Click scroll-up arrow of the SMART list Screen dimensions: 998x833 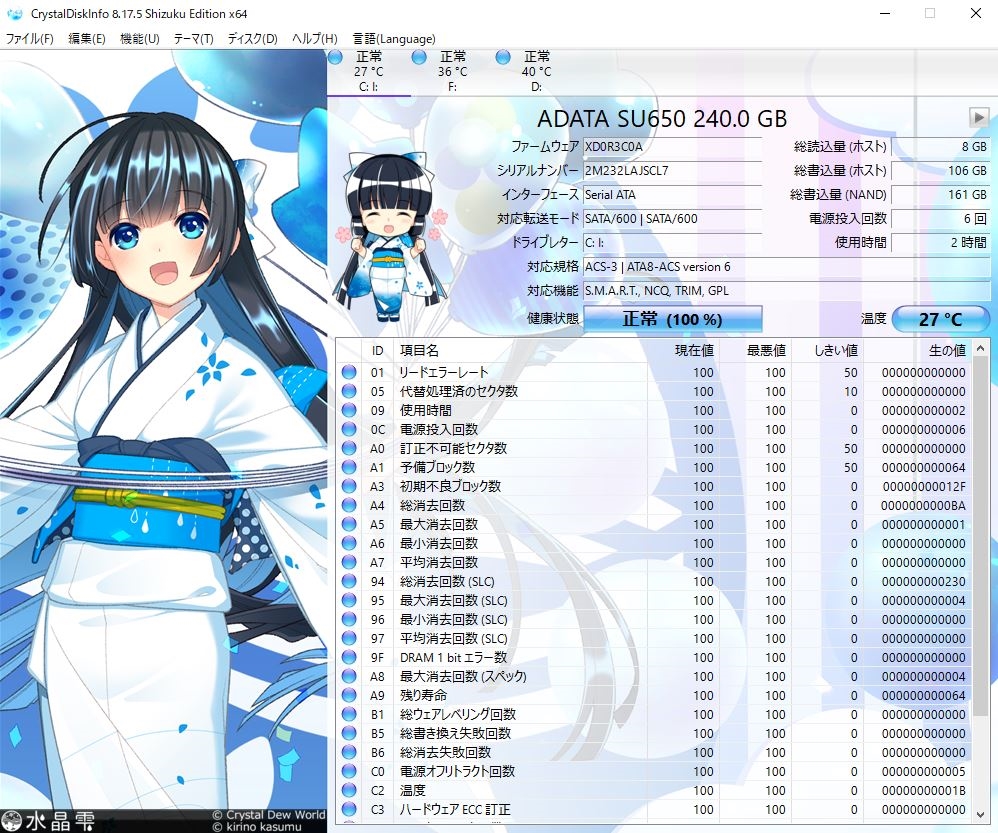pos(980,349)
